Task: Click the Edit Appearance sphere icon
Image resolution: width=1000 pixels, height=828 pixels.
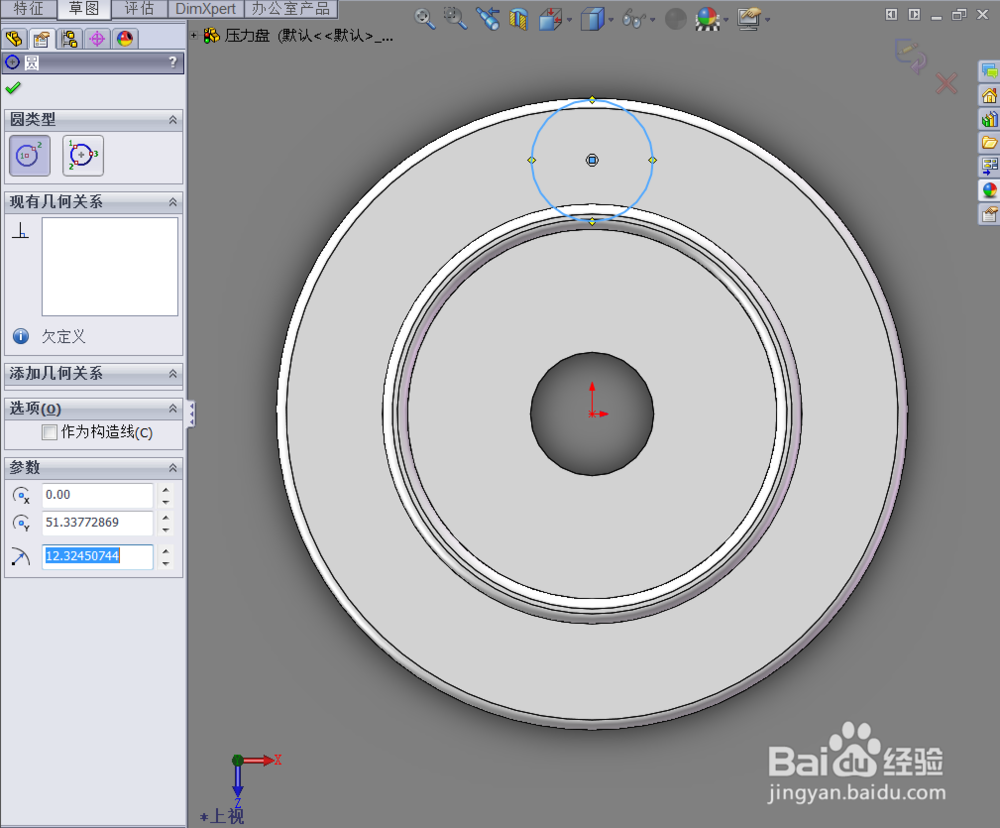Action: (x=675, y=19)
